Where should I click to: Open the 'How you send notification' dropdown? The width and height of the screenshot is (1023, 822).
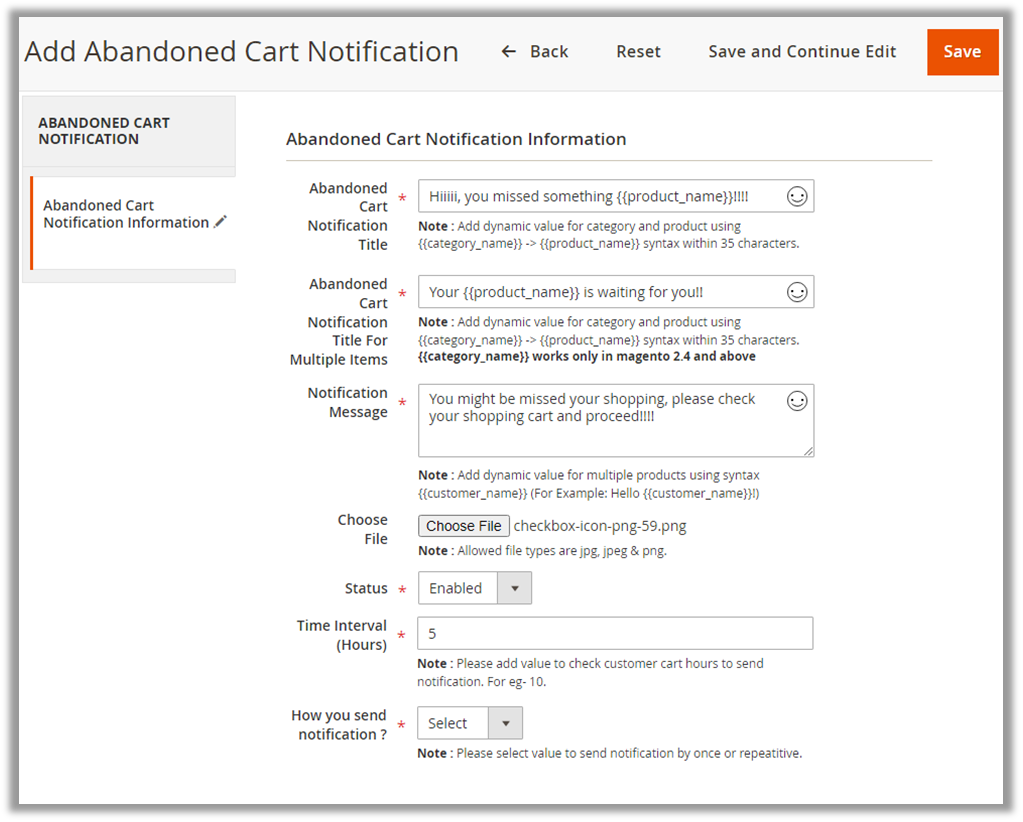click(469, 723)
